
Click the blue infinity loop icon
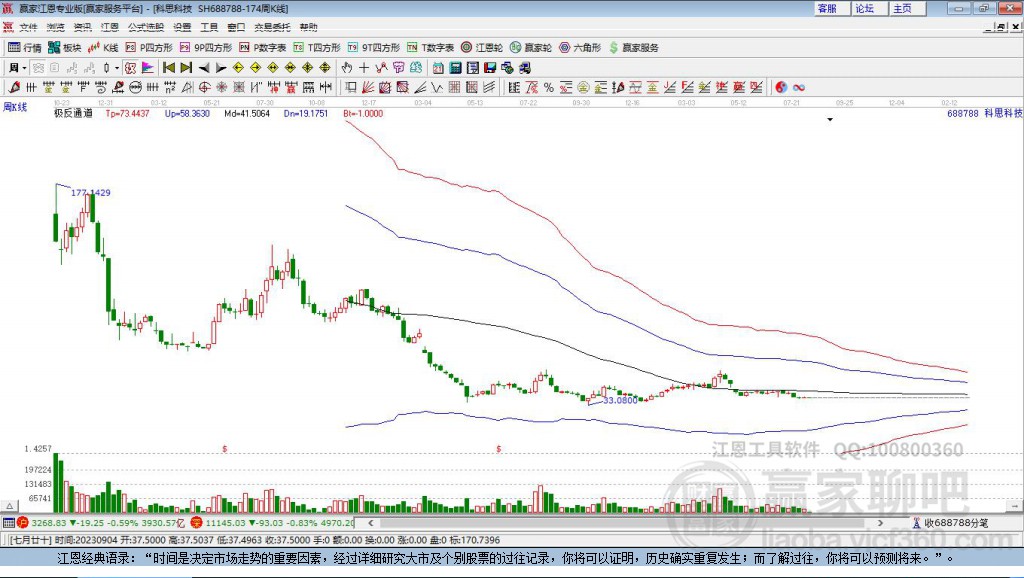point(799,88)
